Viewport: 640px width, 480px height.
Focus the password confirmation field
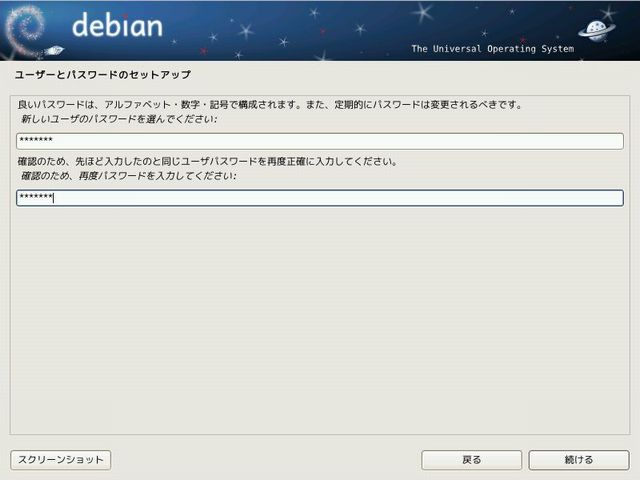(320, 198)
